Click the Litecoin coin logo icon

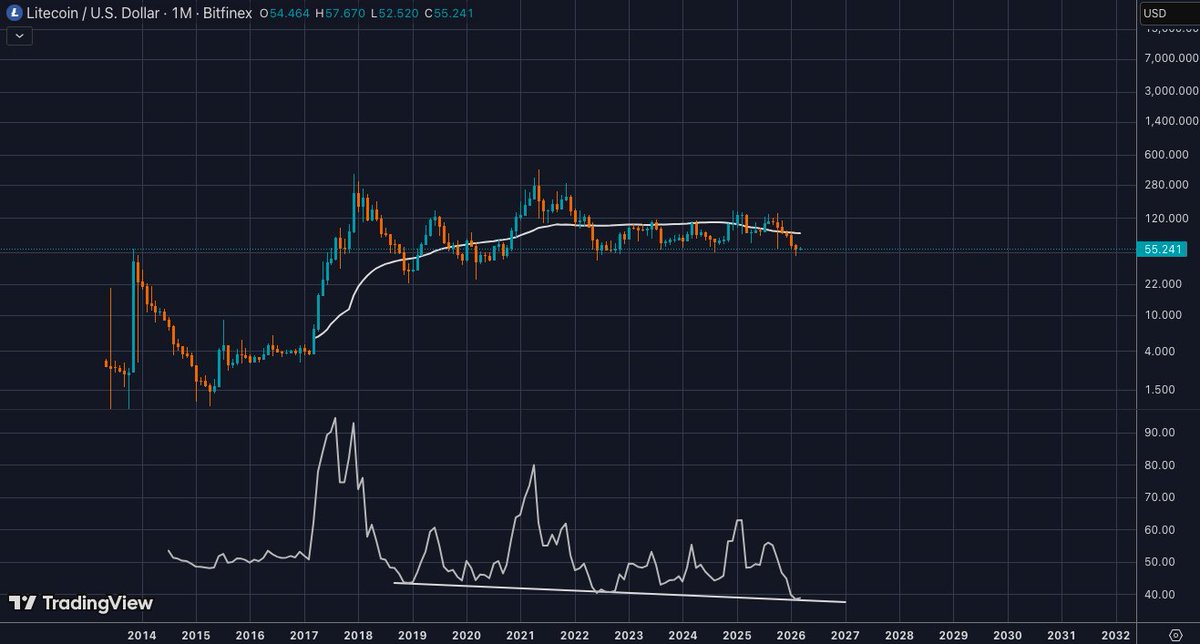point(13,13)
